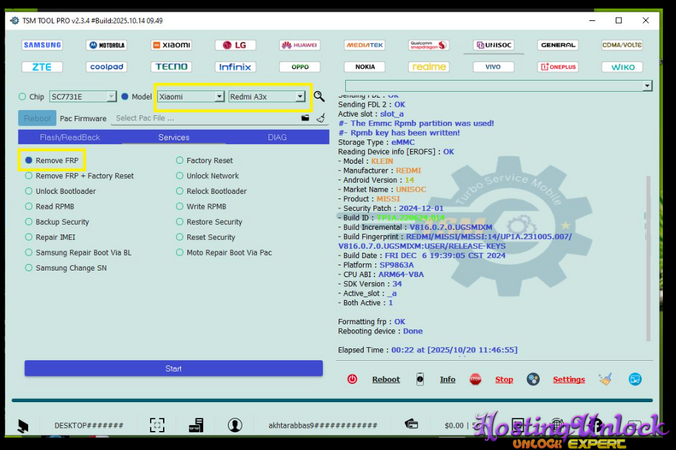Click the Stop button
Viewport: 676px width, 450px height.
(x=504, y=380)
